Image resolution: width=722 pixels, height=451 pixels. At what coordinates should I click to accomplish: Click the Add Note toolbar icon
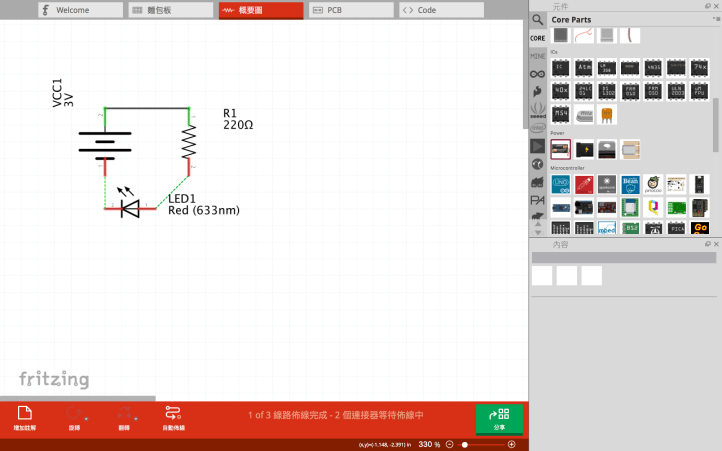(24, 417)
